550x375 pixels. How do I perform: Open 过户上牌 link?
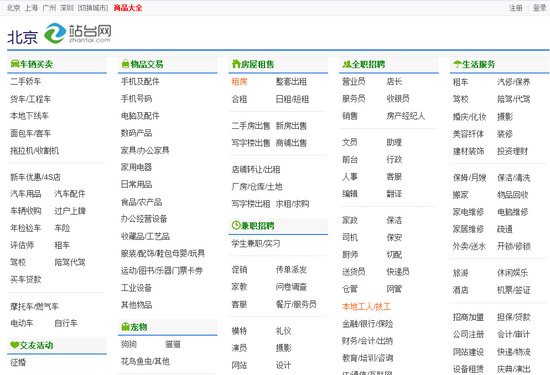click(x=70, y=211)
